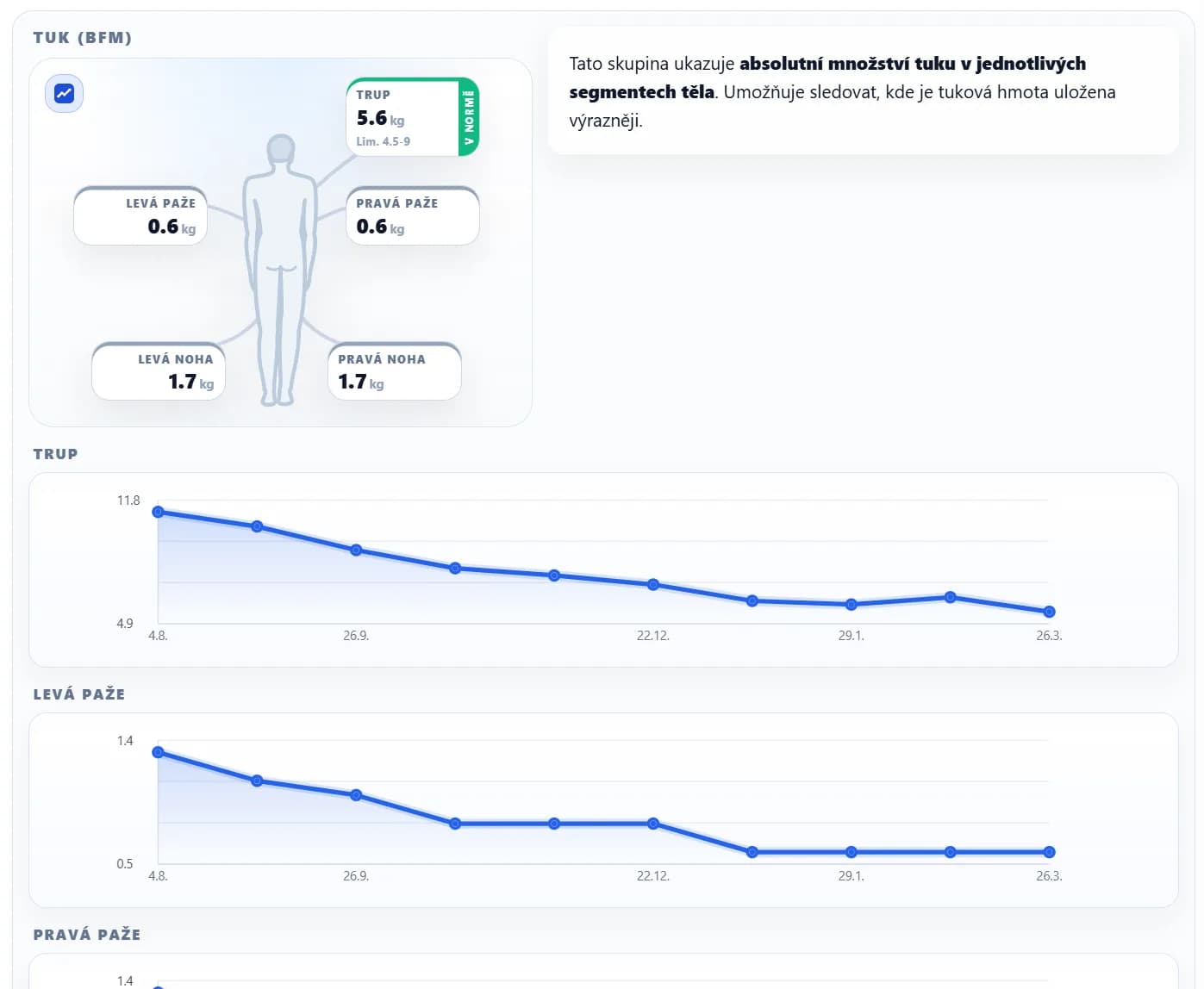1204x989 pixels.
Task: Click the green V NORMĚ status badge
Action: coord(469,117)
